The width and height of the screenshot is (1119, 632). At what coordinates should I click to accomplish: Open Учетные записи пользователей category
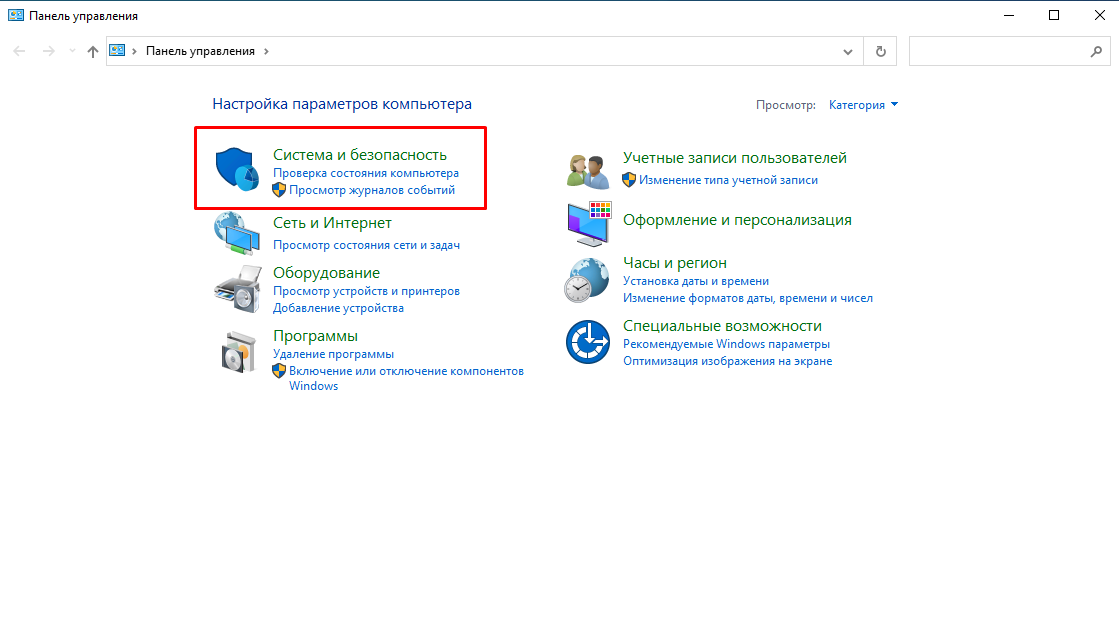735,158
